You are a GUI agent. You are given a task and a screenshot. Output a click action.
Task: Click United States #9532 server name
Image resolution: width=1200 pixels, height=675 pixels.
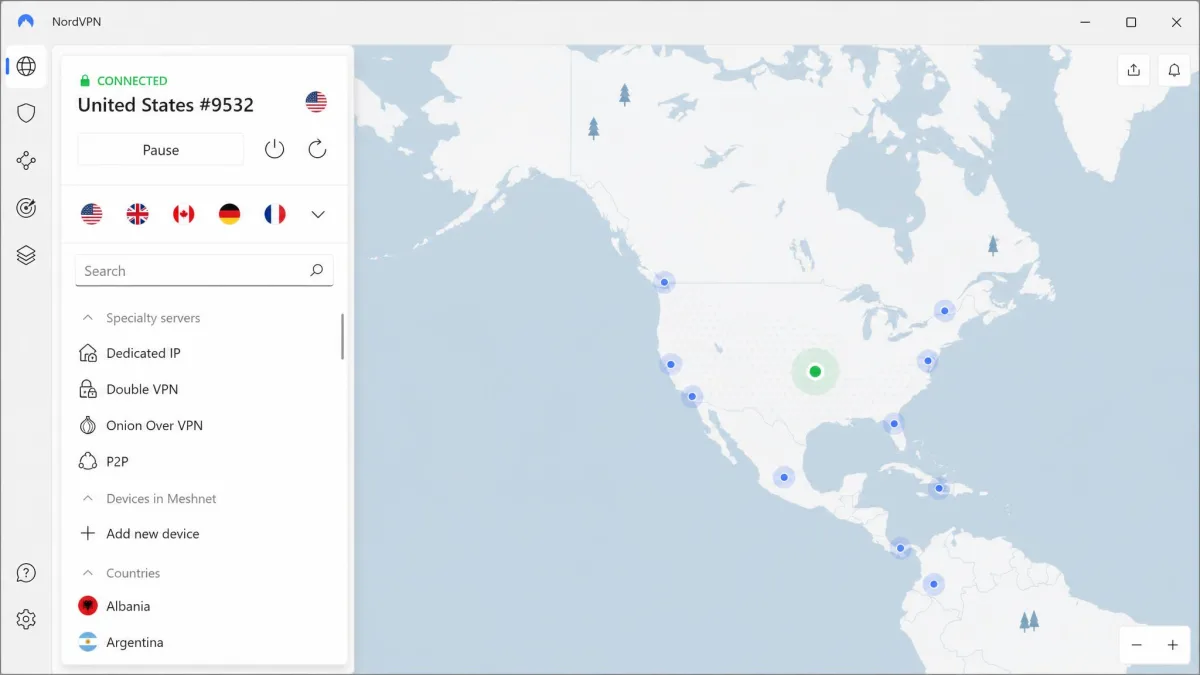[166, 105]
